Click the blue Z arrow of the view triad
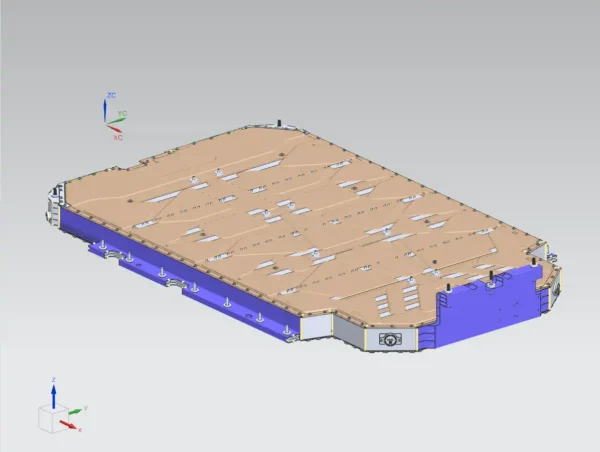 (x=54, y=397)
